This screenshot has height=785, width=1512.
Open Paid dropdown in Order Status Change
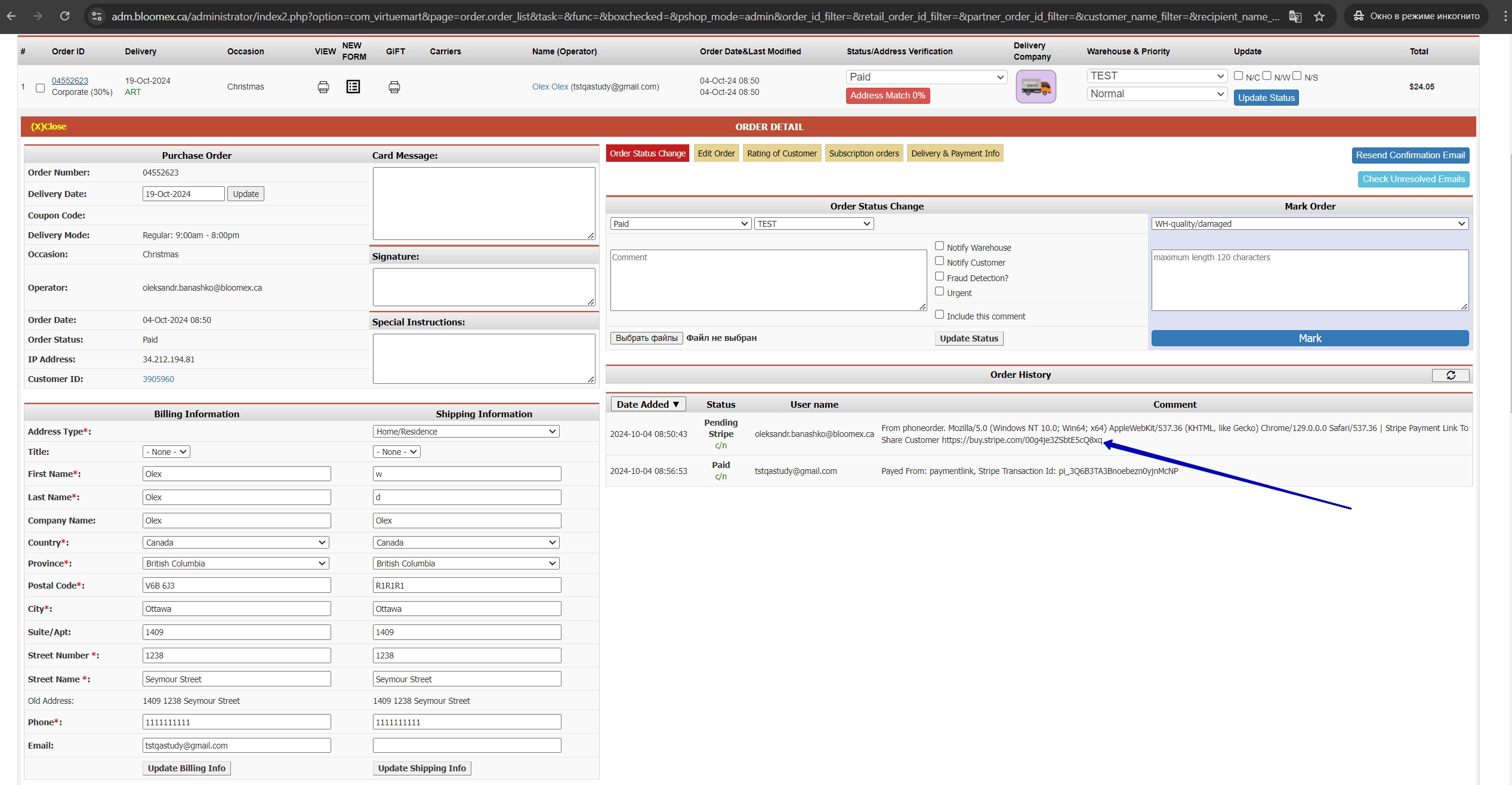point(680,224)
